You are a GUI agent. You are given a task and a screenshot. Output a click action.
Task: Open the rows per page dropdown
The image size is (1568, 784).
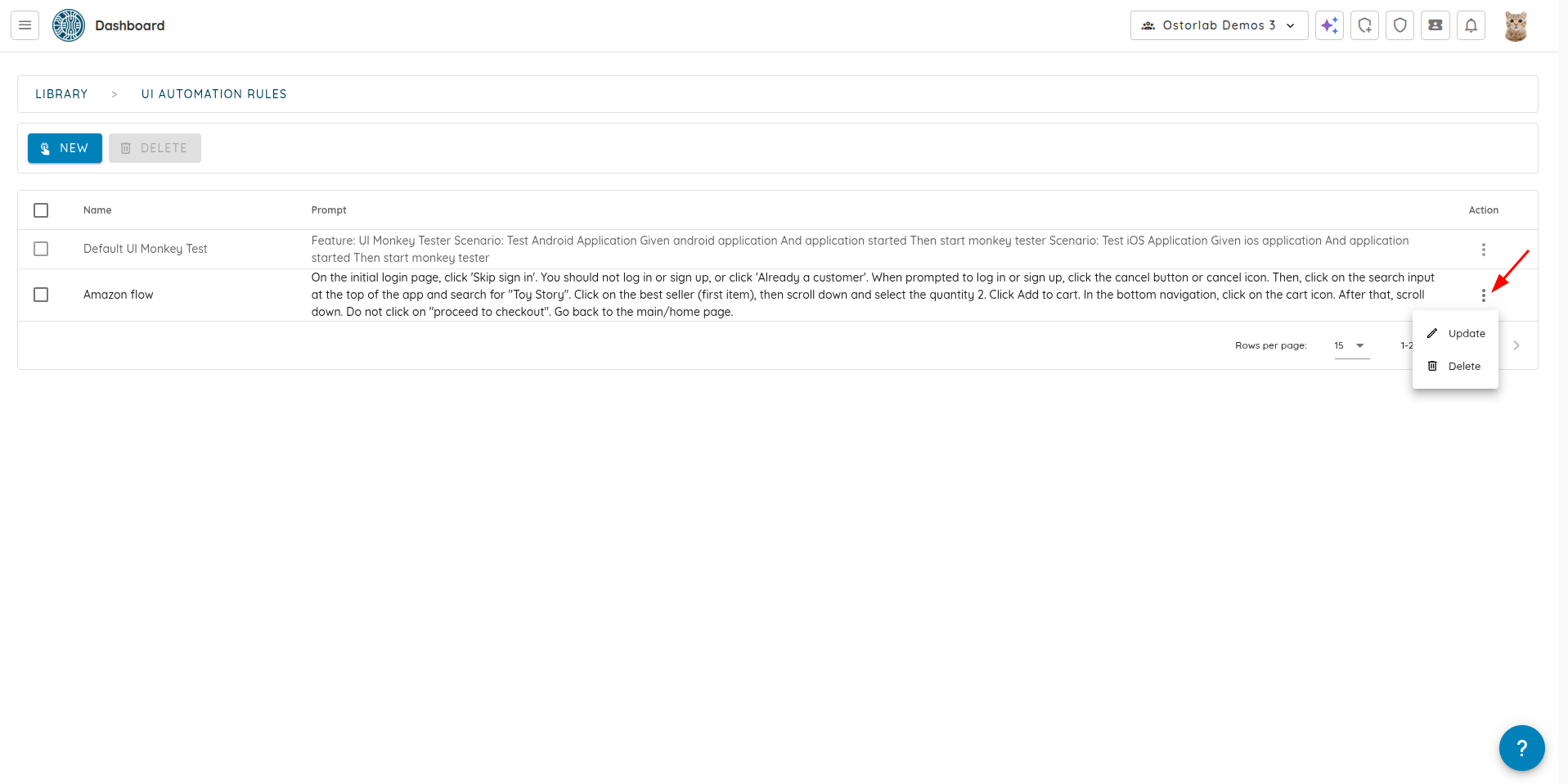pyautogui.click(x=1351, y=345)
